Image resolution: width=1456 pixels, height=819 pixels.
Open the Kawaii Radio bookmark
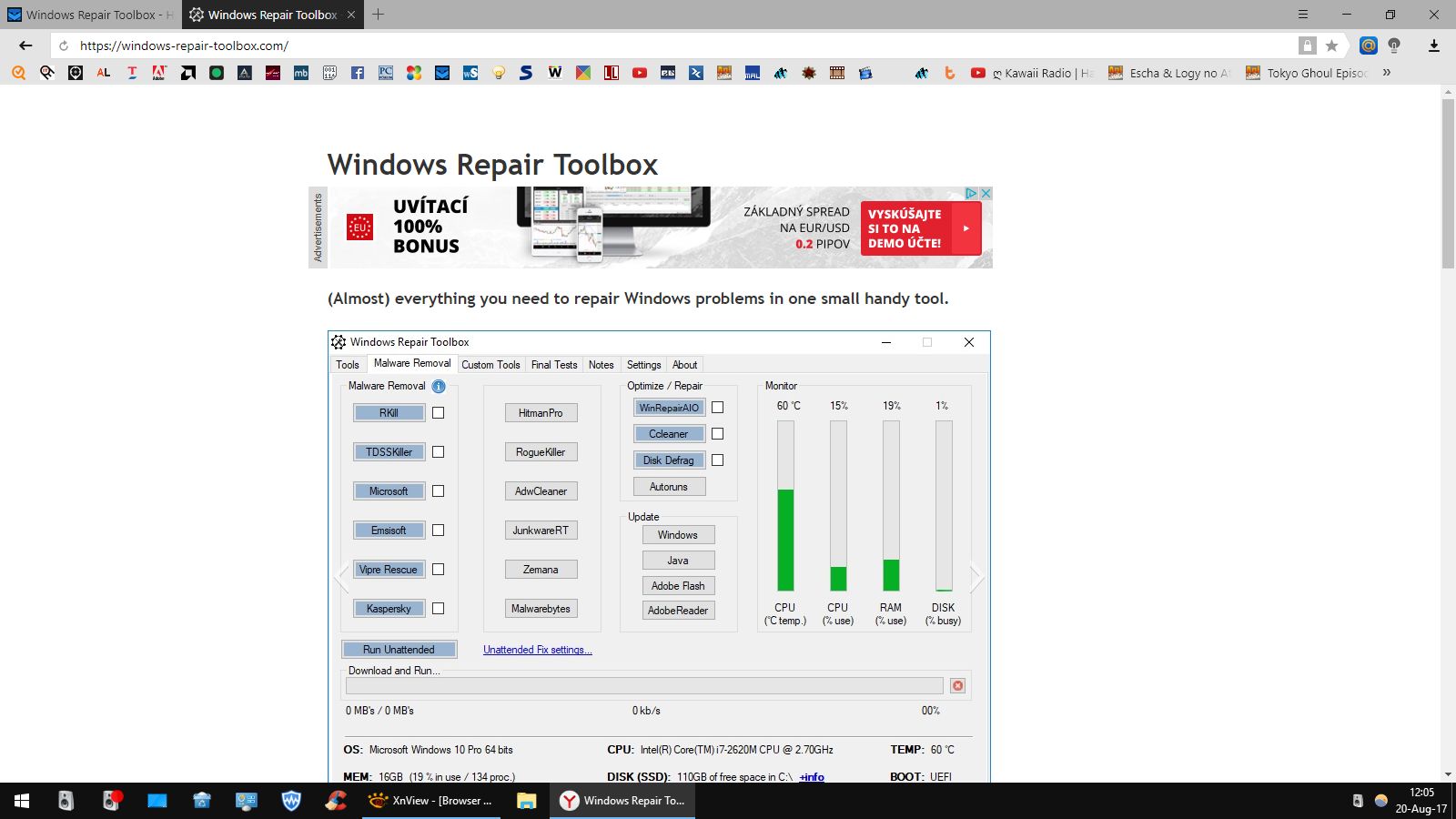click(x=1032, y=73)
